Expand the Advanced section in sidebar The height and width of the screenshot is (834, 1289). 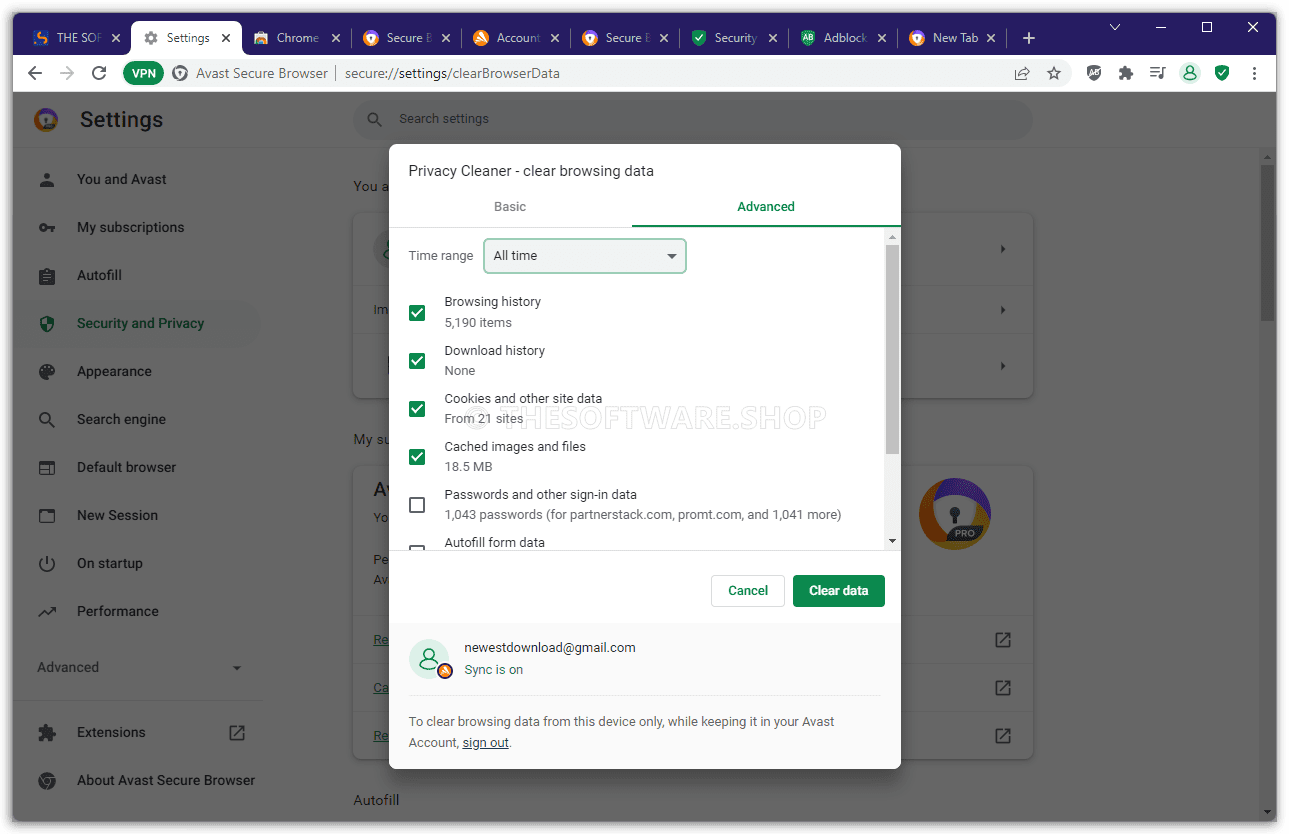(140, 668)
